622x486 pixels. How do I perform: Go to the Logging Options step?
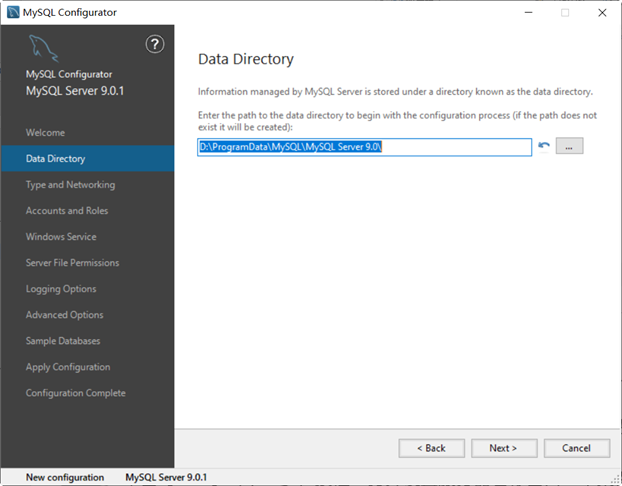coord(61,289)
